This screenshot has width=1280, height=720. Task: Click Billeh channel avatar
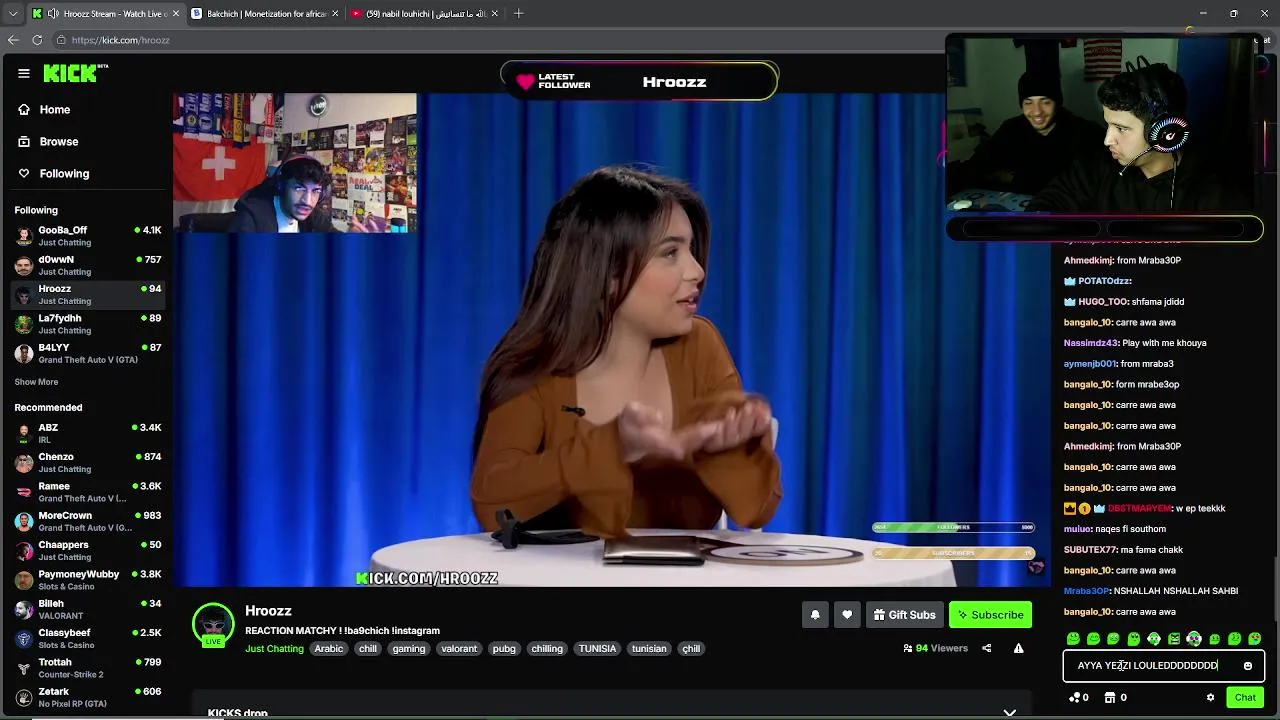pyautogui.click(x=24, y=609)
